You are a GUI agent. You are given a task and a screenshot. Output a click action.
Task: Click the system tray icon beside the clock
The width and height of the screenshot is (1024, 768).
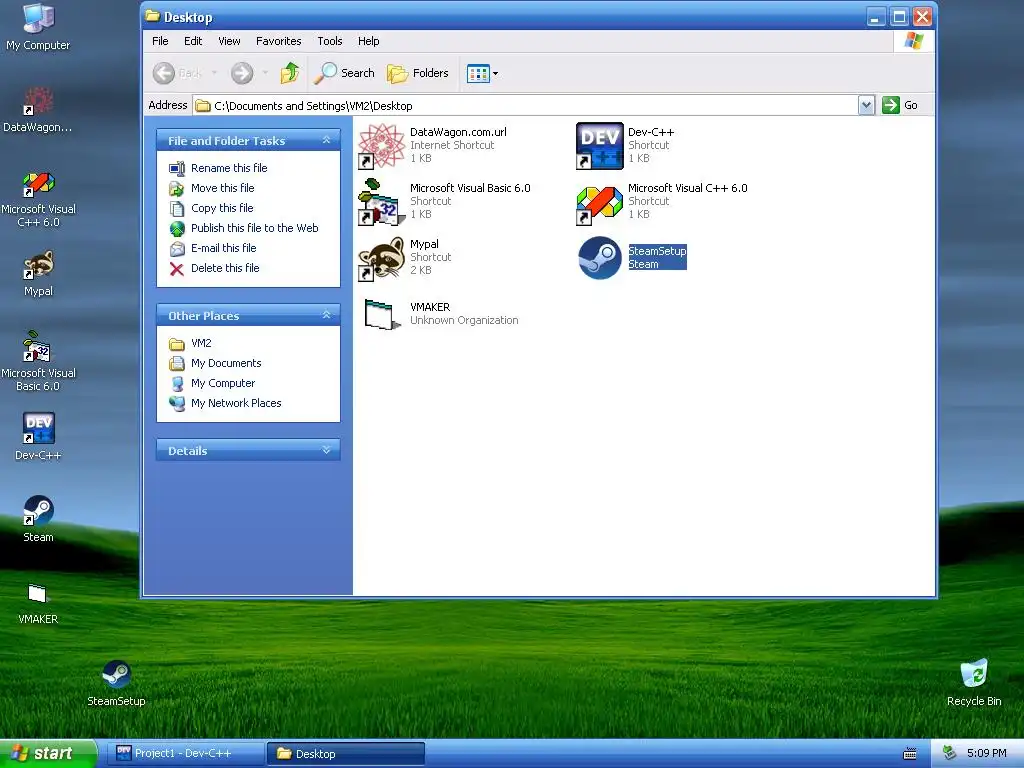tap(949, 754)
